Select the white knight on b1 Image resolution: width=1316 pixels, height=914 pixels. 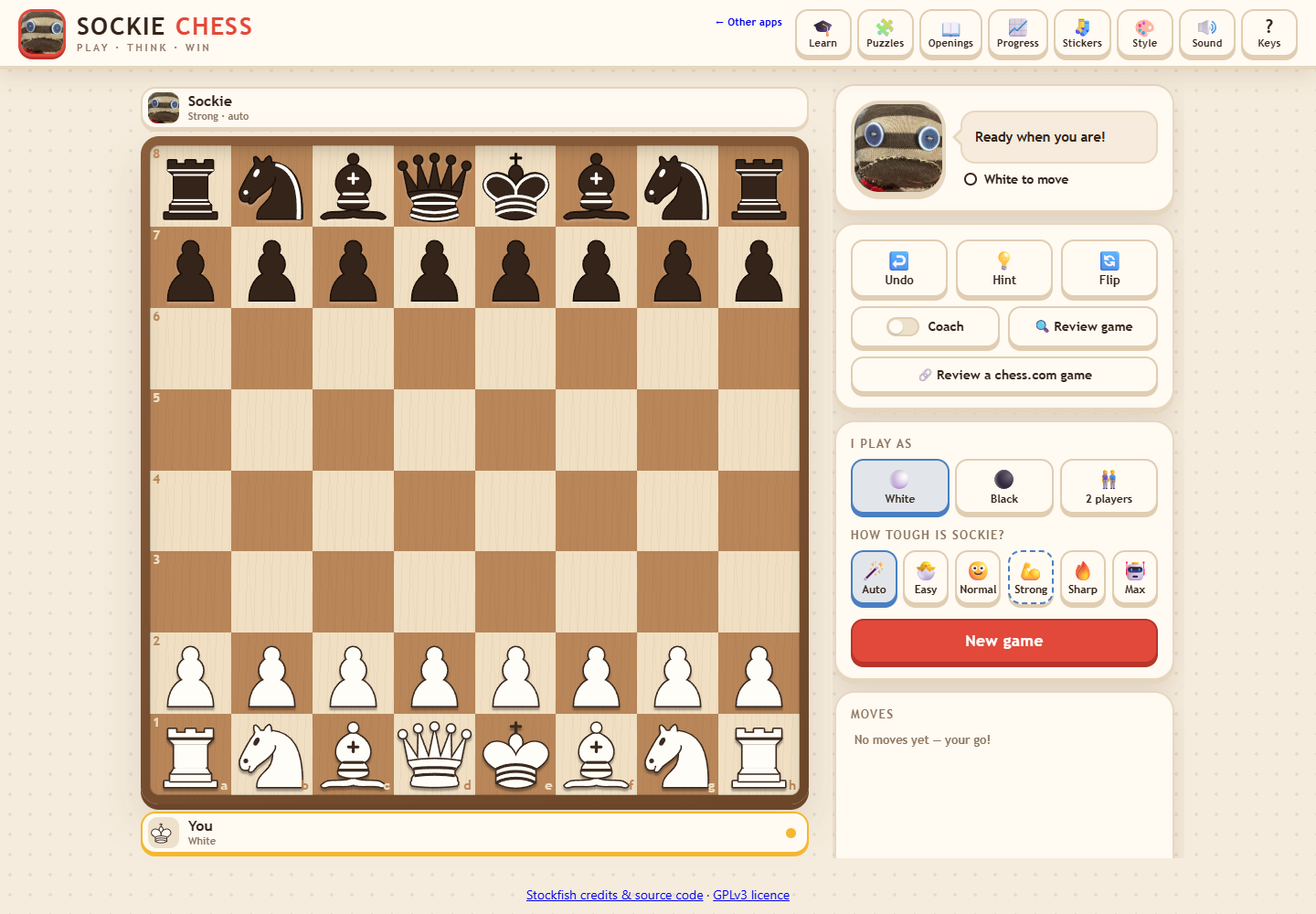pos(271,756)
